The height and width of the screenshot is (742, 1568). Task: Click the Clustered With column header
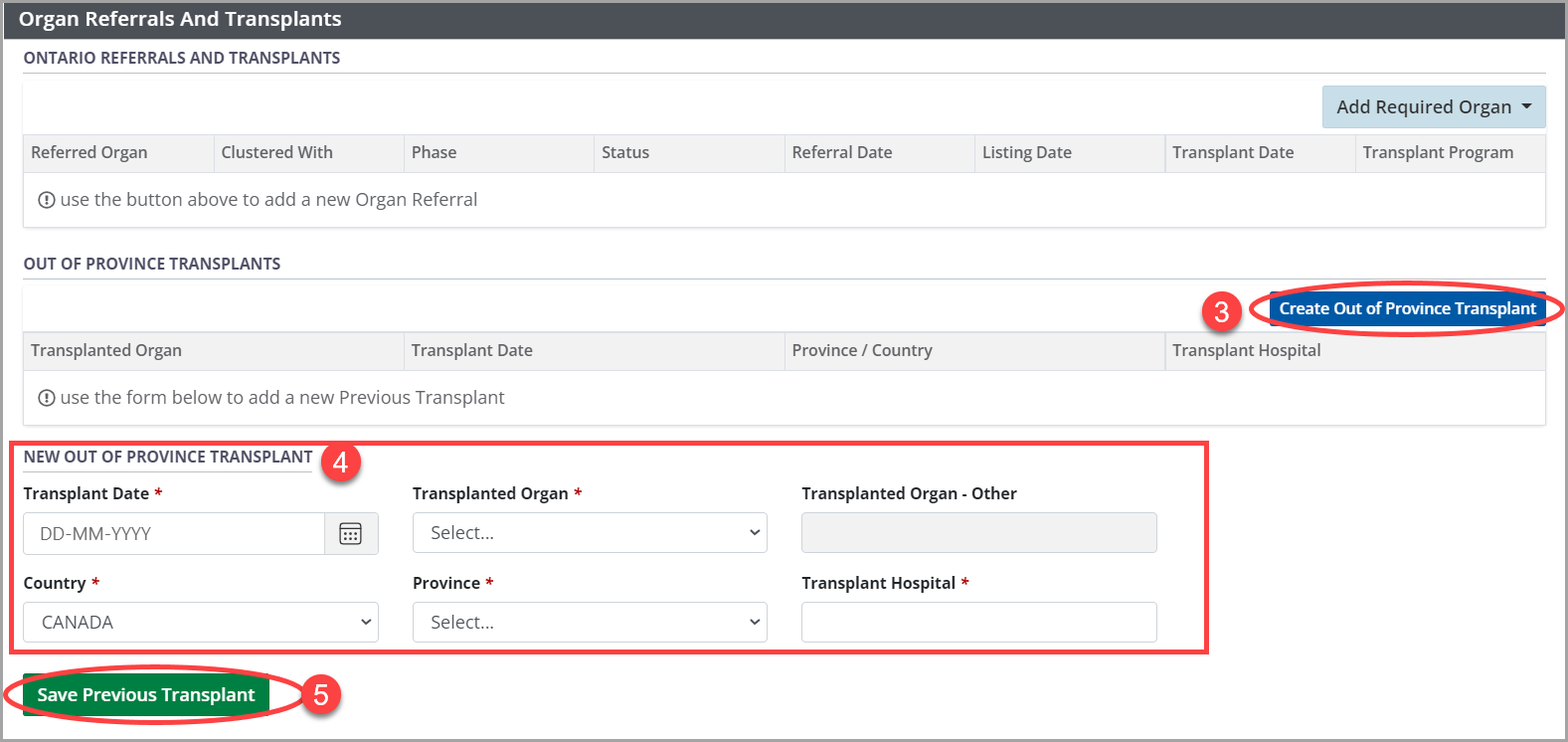[277, 153]
